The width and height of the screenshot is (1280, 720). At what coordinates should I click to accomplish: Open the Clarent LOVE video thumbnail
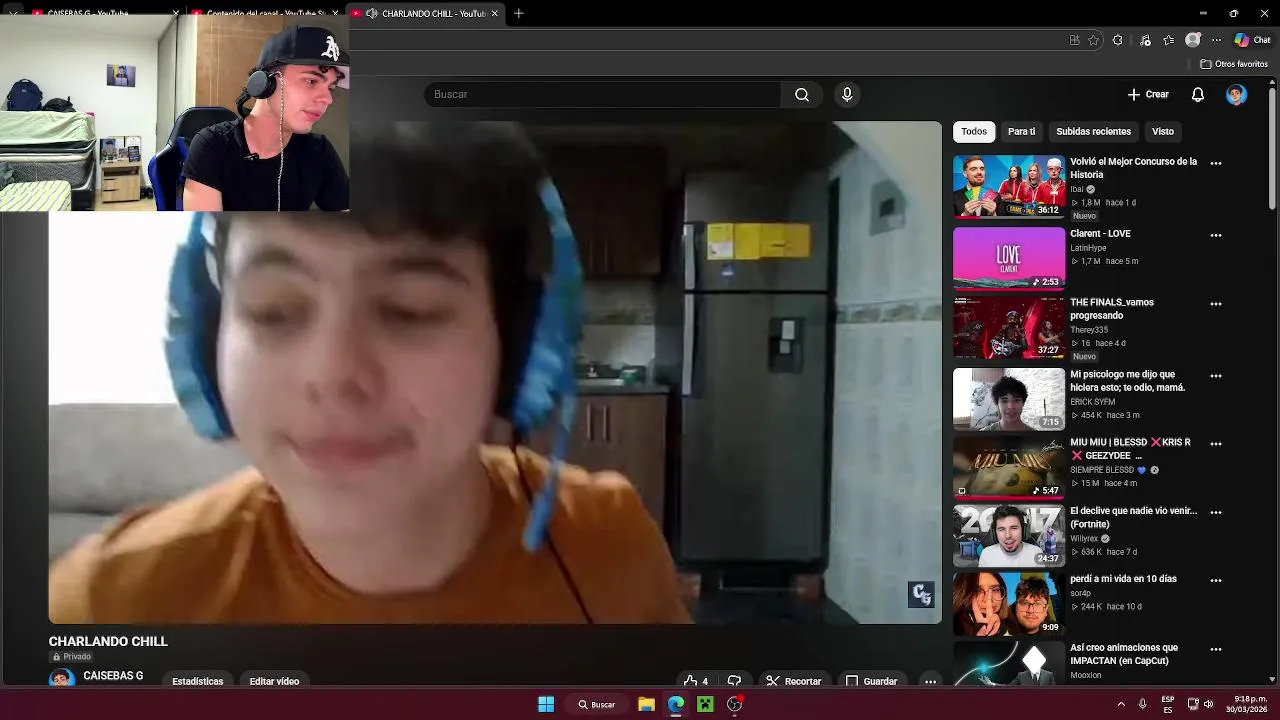tap(1009, 258)
